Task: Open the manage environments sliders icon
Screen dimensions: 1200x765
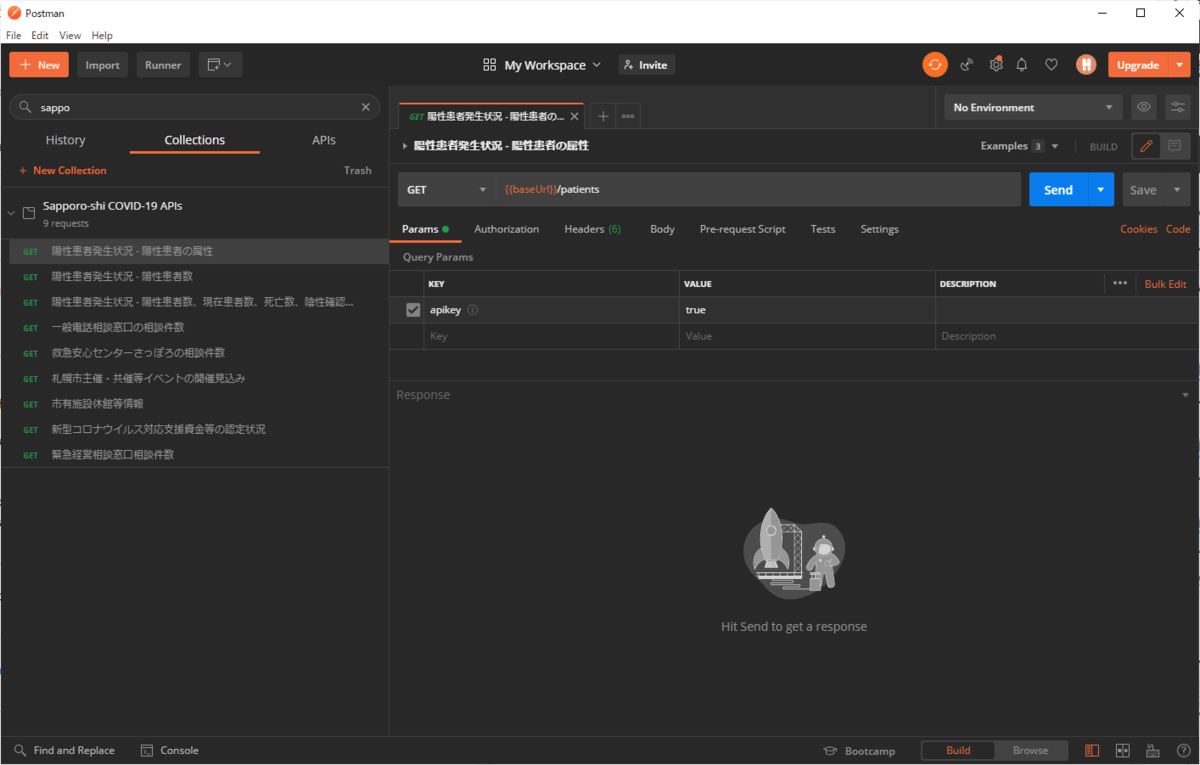Action: click(x=1178, y=107)
